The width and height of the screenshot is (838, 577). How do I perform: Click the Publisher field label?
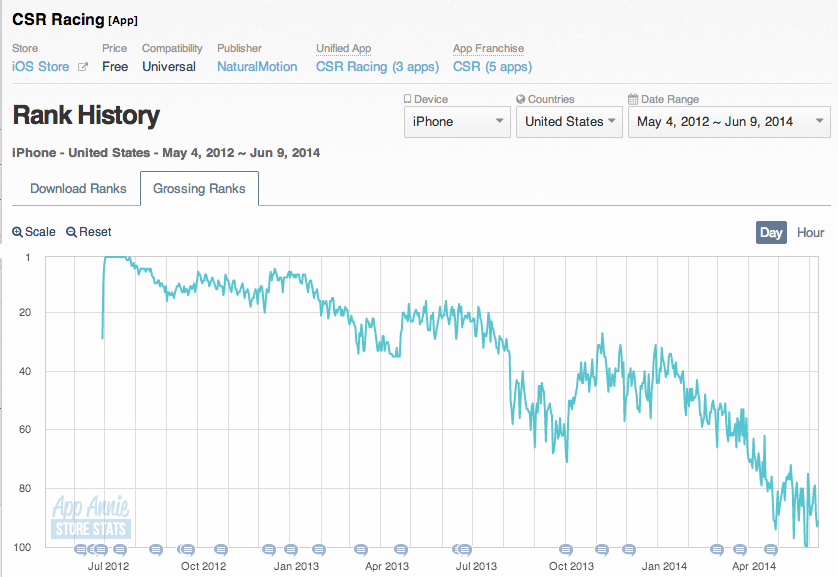pos(239,48)
